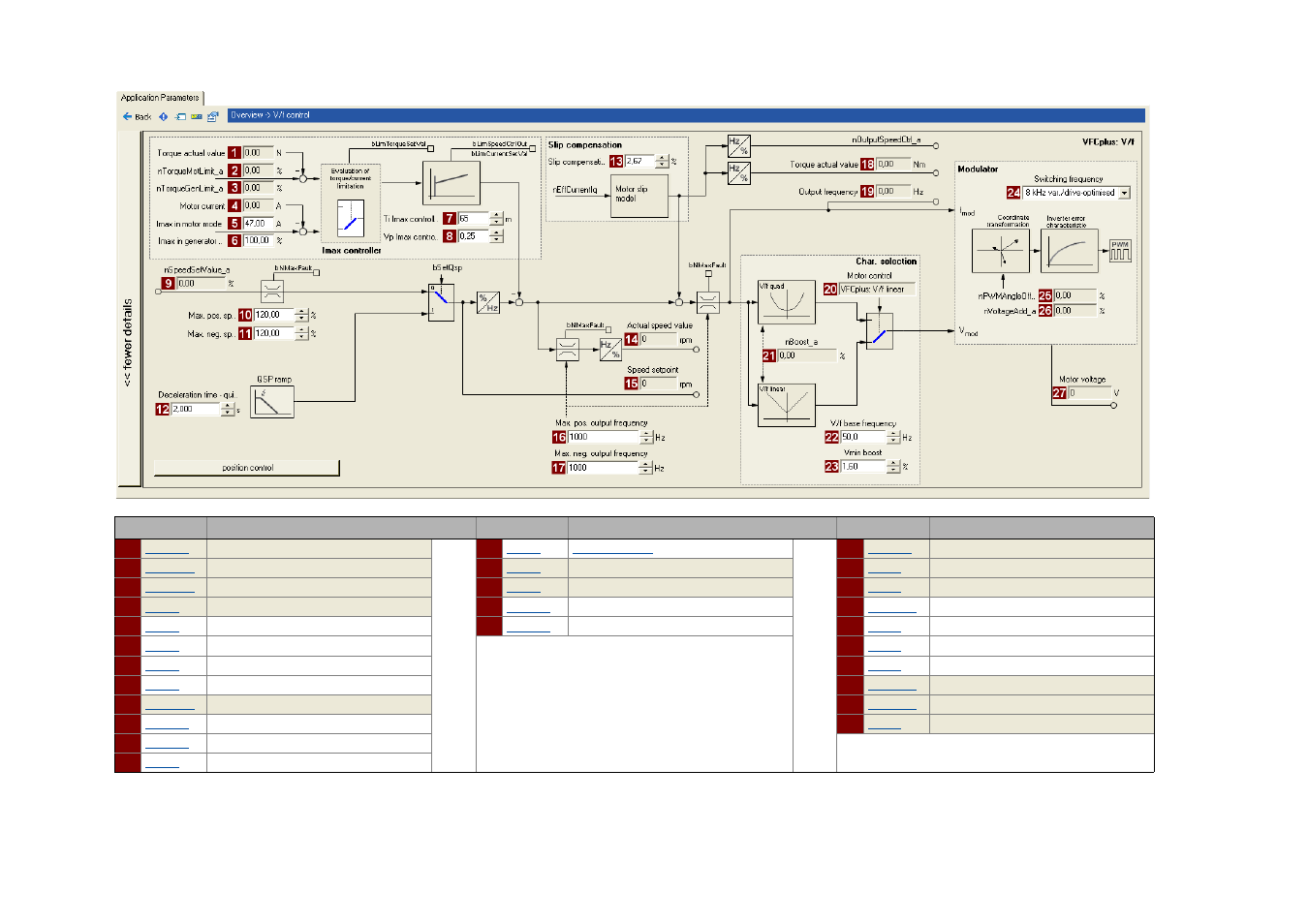The image size is (1308, 924).
Task: Open the Switching frequency dropdown
Action: coord(1124,193)
